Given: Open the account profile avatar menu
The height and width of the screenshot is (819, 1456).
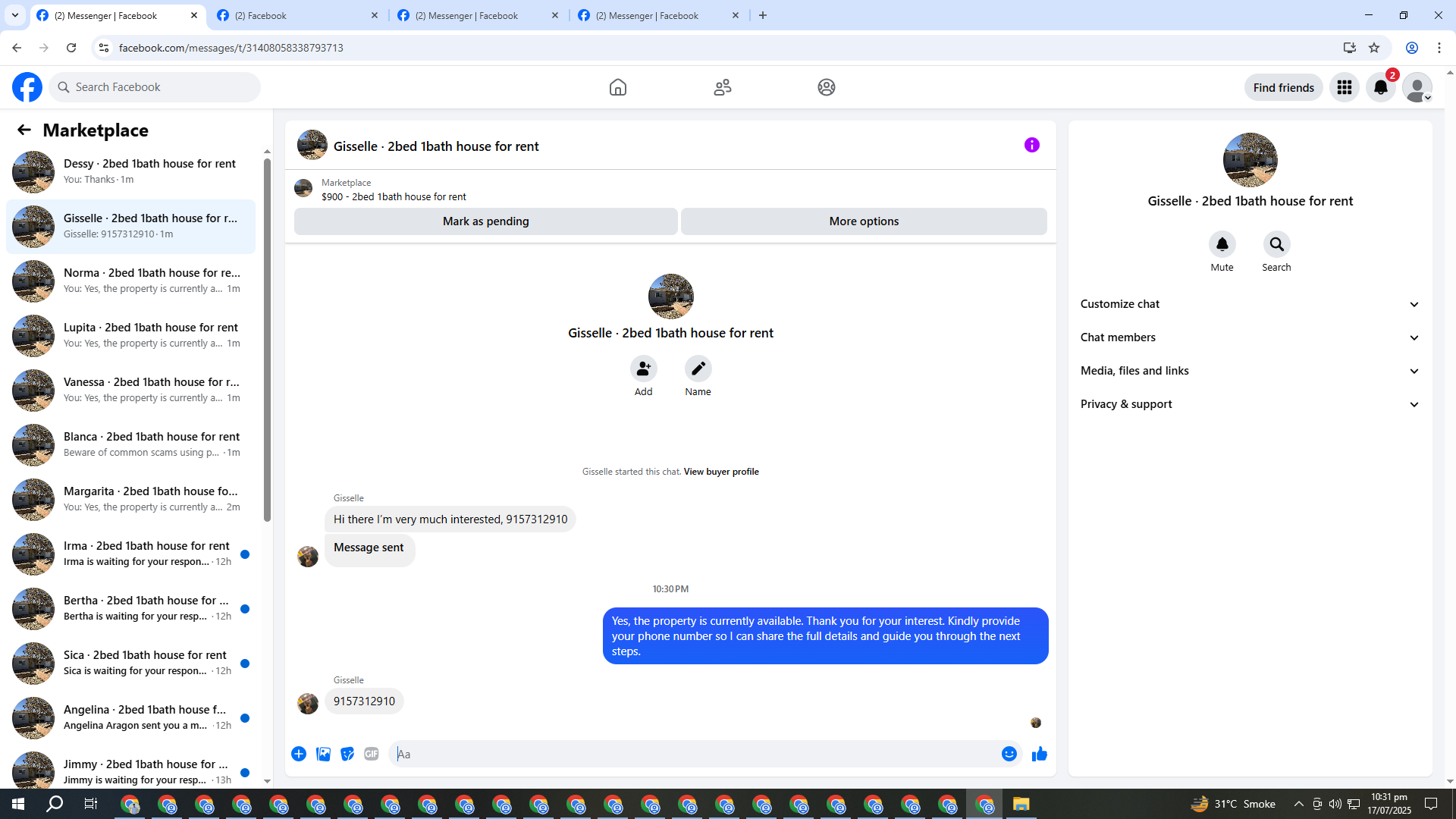Looking at the screenshot, I should click(1417, 87).
